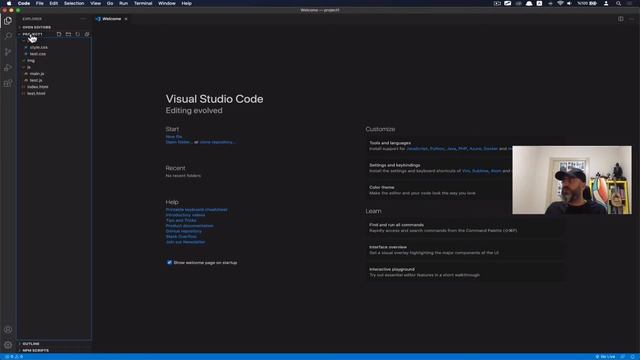640x360 pixels.
Task: Open the File menu
Action: (40, 3)
